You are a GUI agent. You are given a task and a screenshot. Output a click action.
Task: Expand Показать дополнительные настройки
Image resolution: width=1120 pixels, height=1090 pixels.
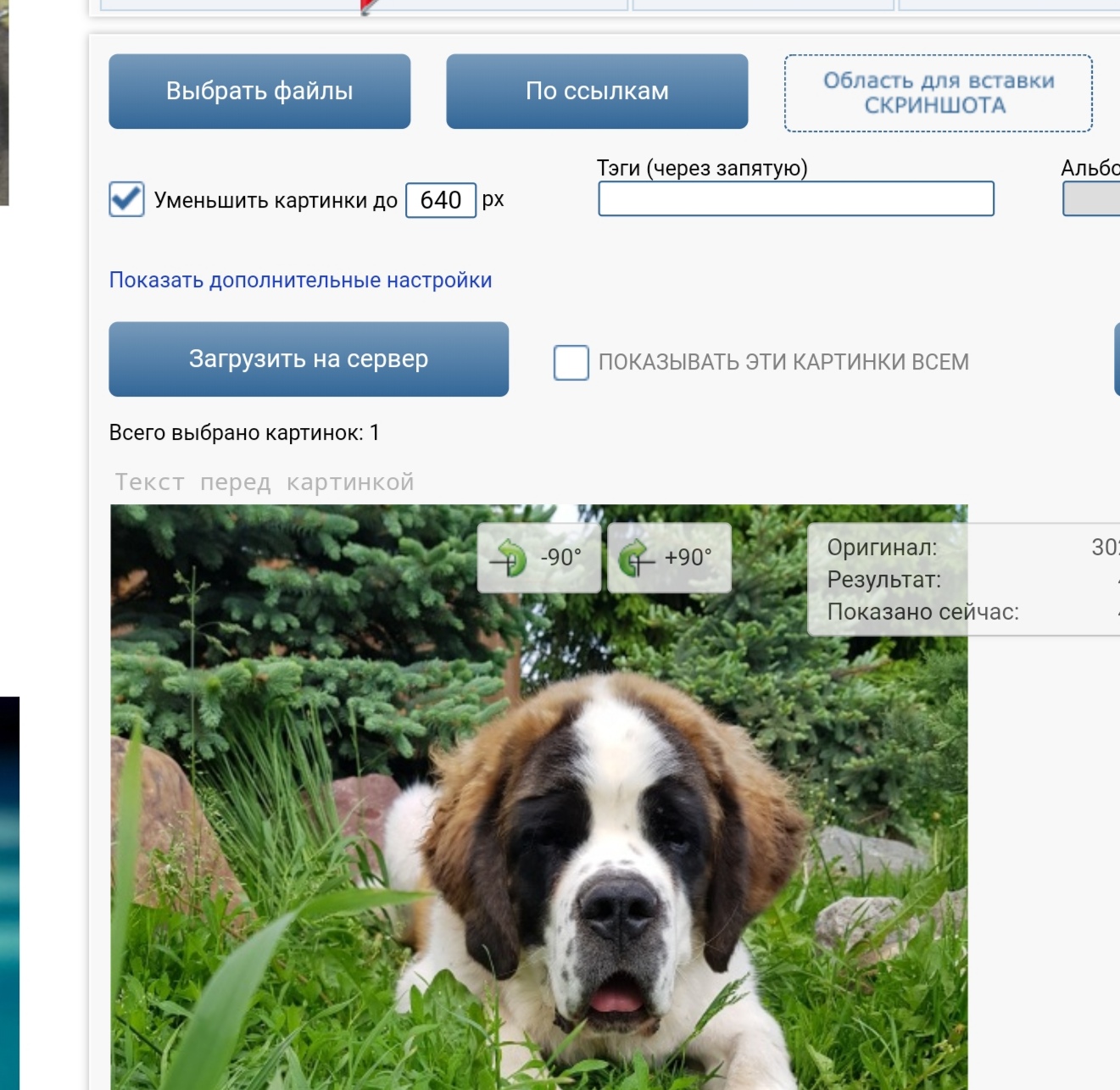[x=300, y=281]
